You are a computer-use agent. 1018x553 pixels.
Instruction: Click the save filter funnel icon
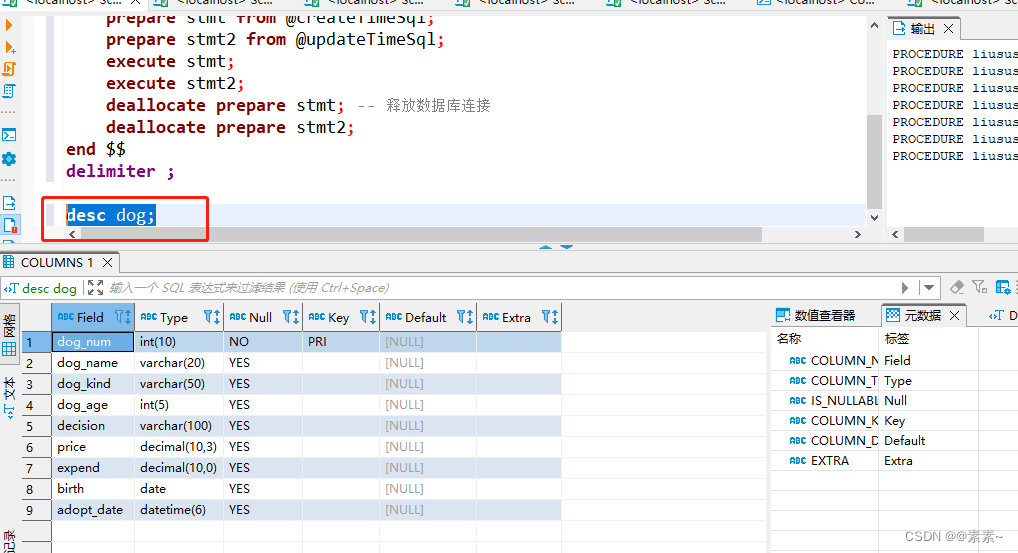point(980,287)
